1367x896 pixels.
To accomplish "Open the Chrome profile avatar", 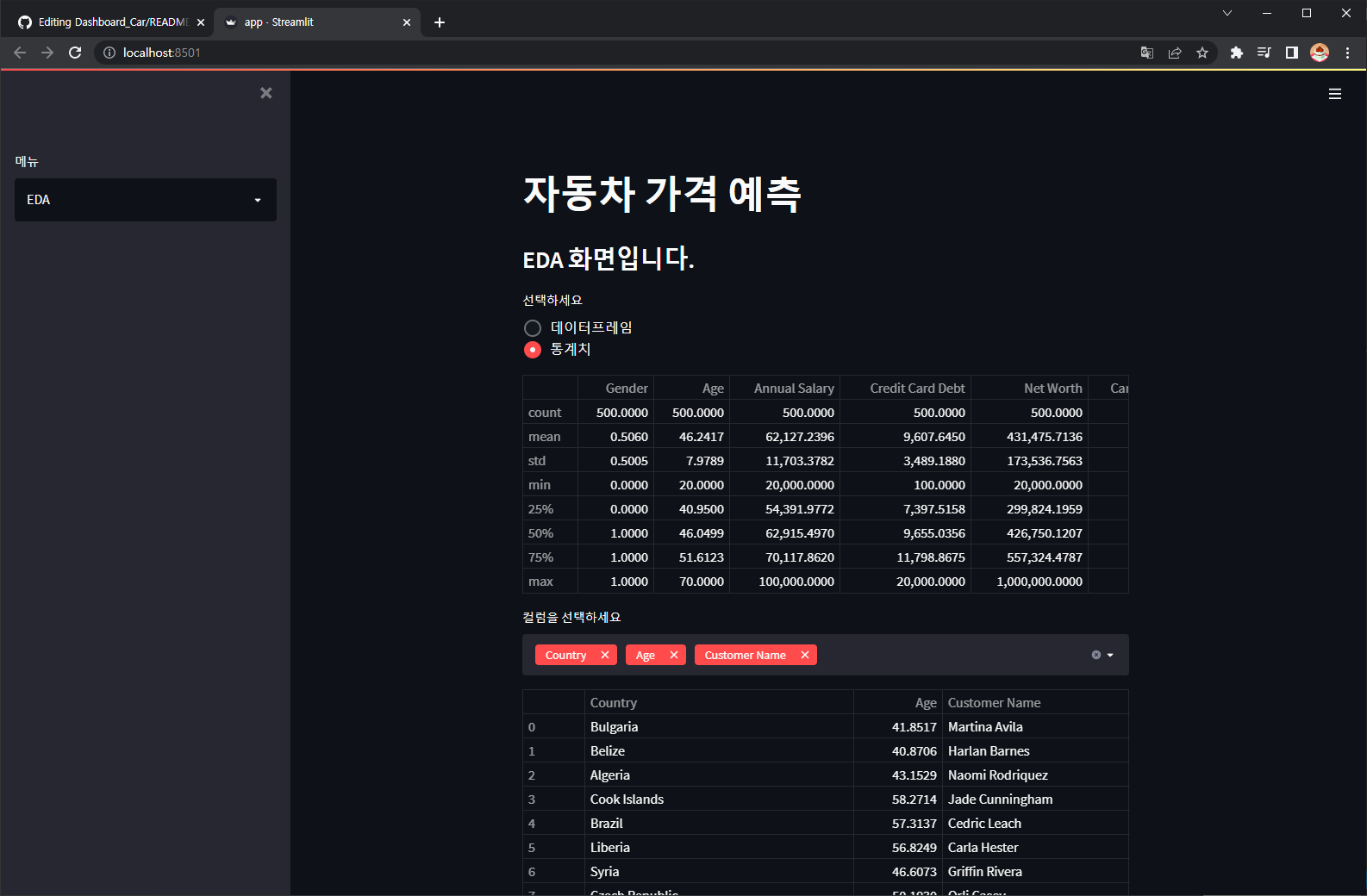I will pyautogui.click(x=1320, y=53).
